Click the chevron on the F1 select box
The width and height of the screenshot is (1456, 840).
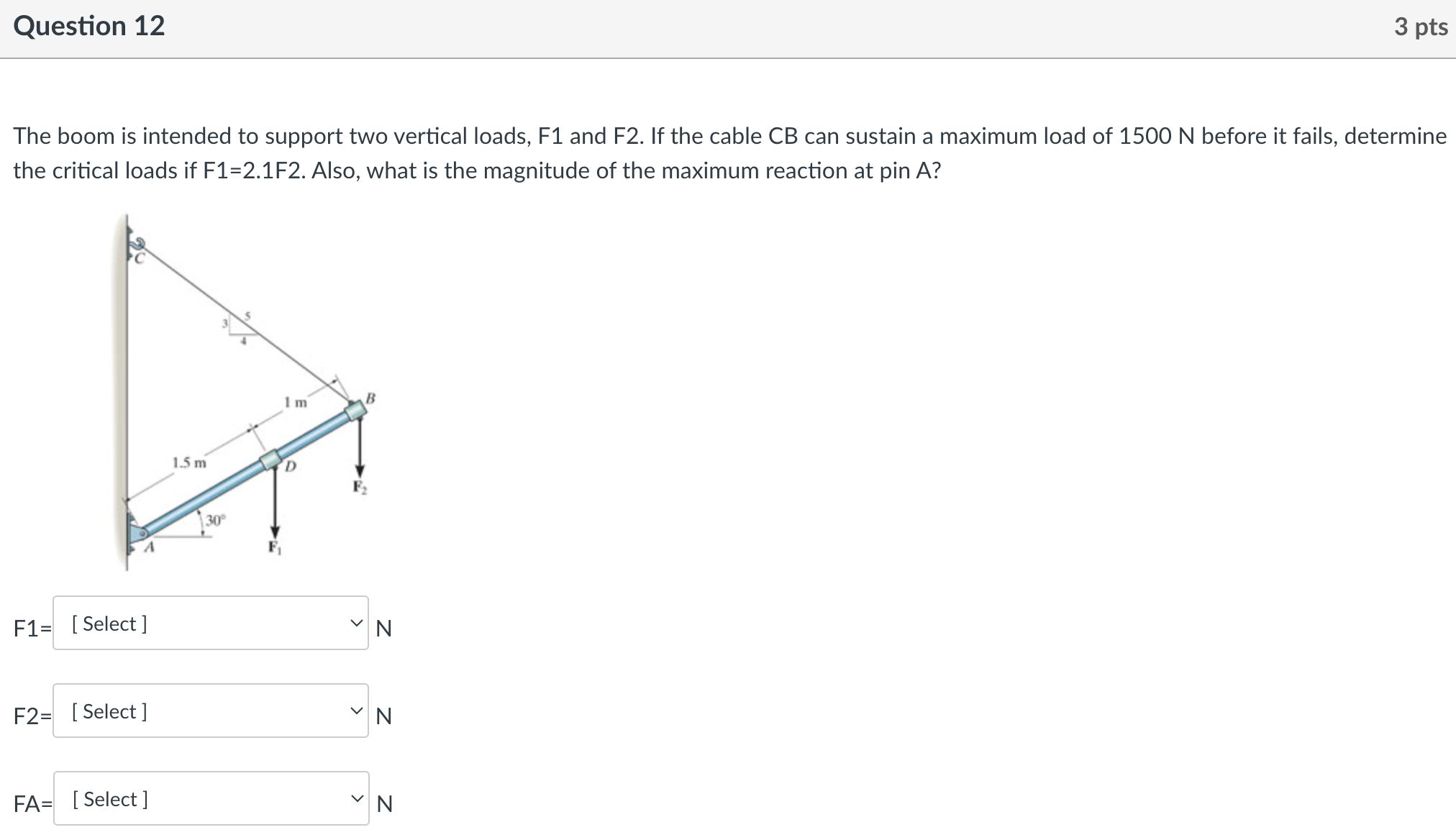point(357,624)
